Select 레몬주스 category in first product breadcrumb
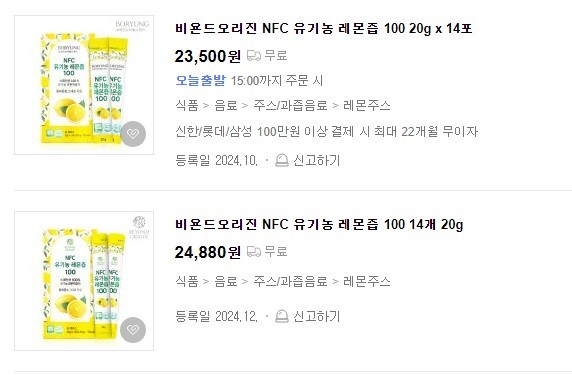 point(367,105)
